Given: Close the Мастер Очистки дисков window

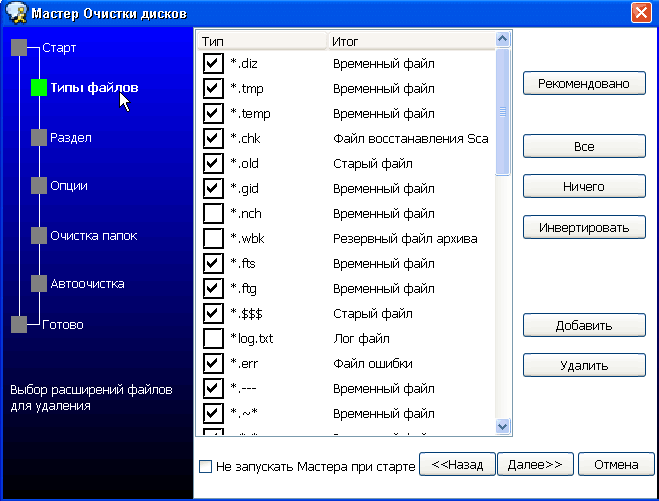Looking at the screenshot, I should tap(641, 13).
